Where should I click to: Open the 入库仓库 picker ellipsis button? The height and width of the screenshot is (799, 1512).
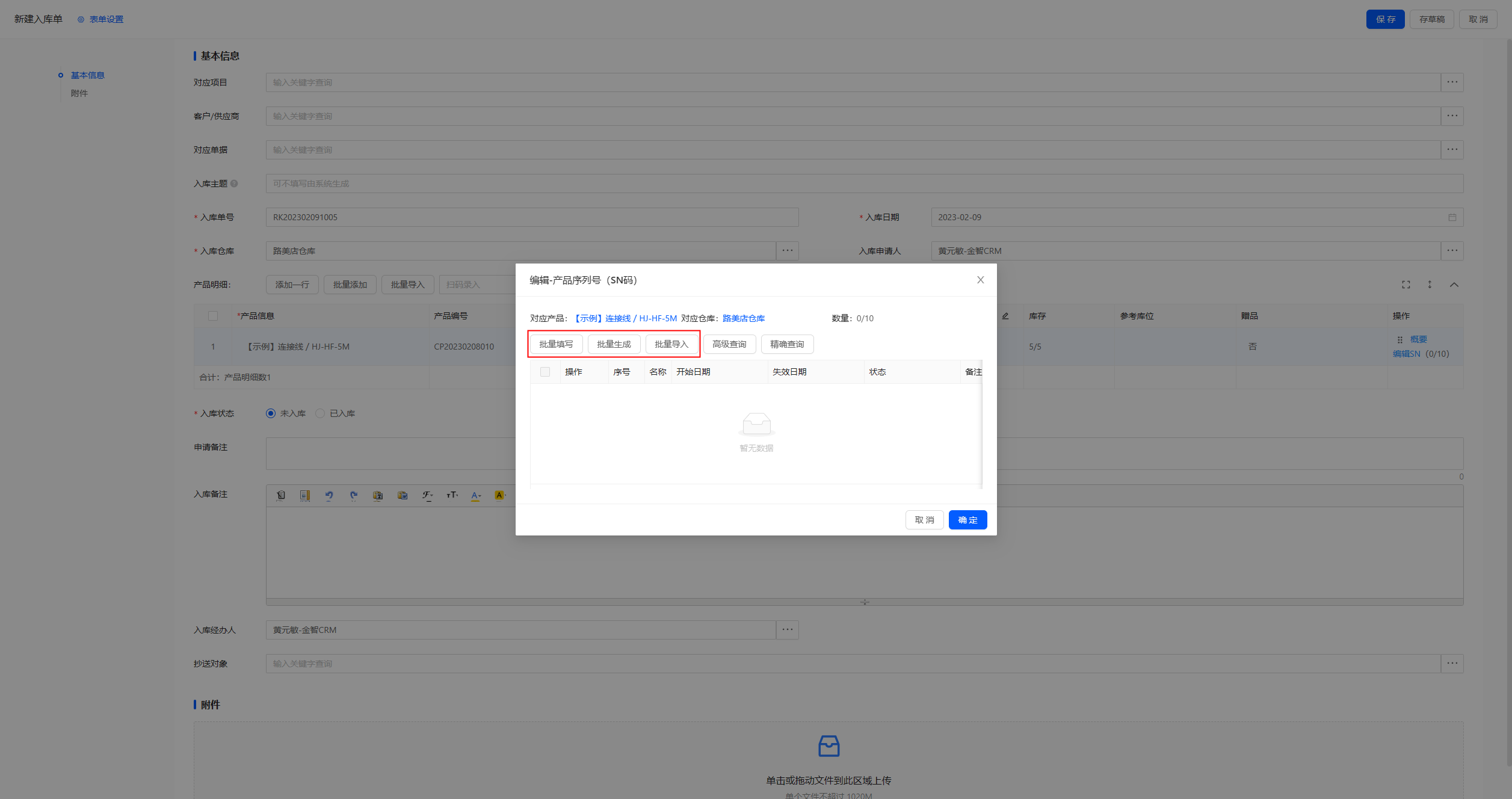tap(787, 251)
